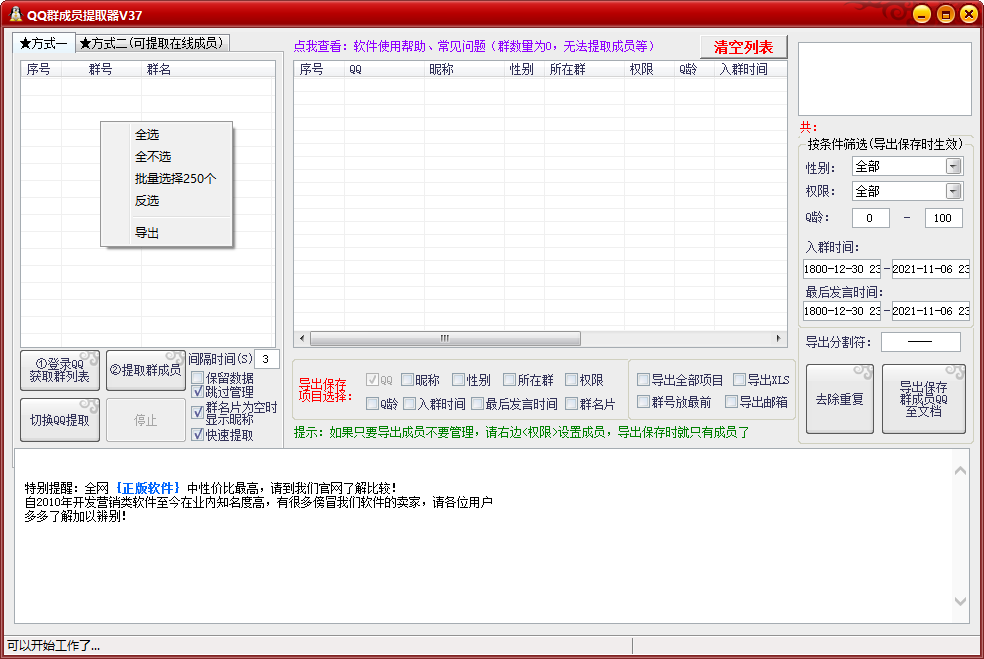Click the member table left scroll arrow
The width and height of the screenshot is (984, 659).
click(302, 338)
